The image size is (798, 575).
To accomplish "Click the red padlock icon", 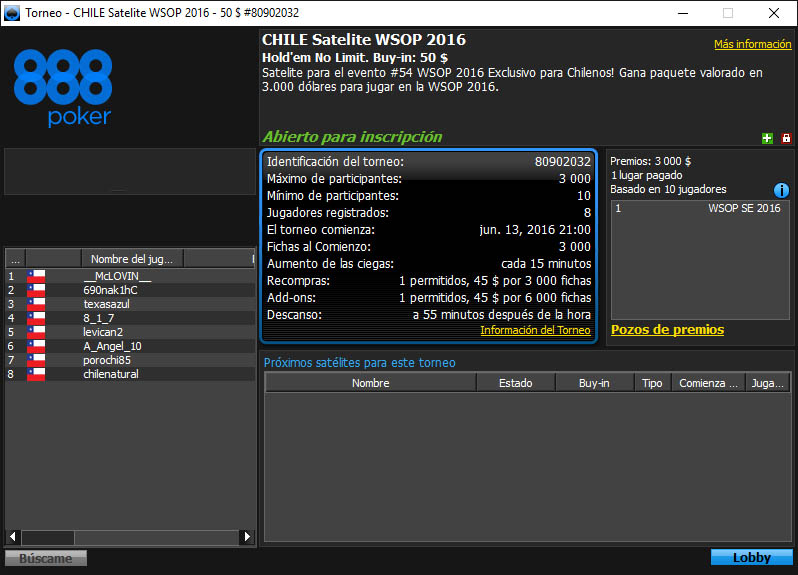I will [x=786, y=138].
